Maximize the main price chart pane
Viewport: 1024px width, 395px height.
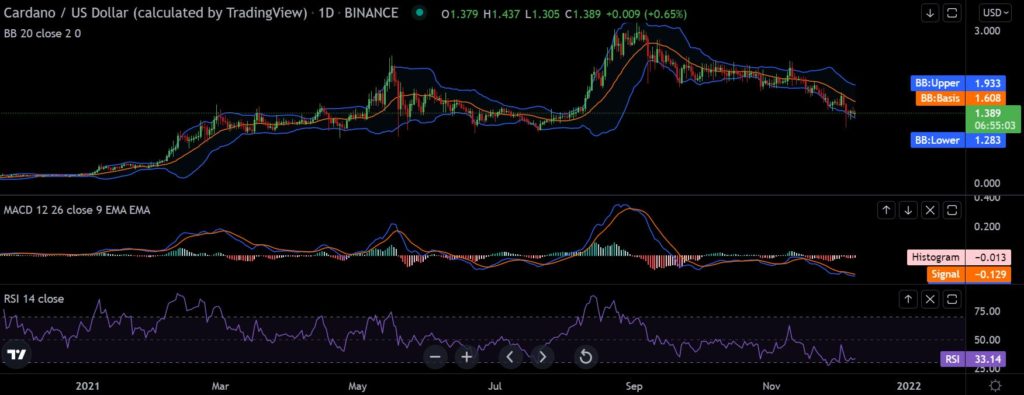pos(952,13)
